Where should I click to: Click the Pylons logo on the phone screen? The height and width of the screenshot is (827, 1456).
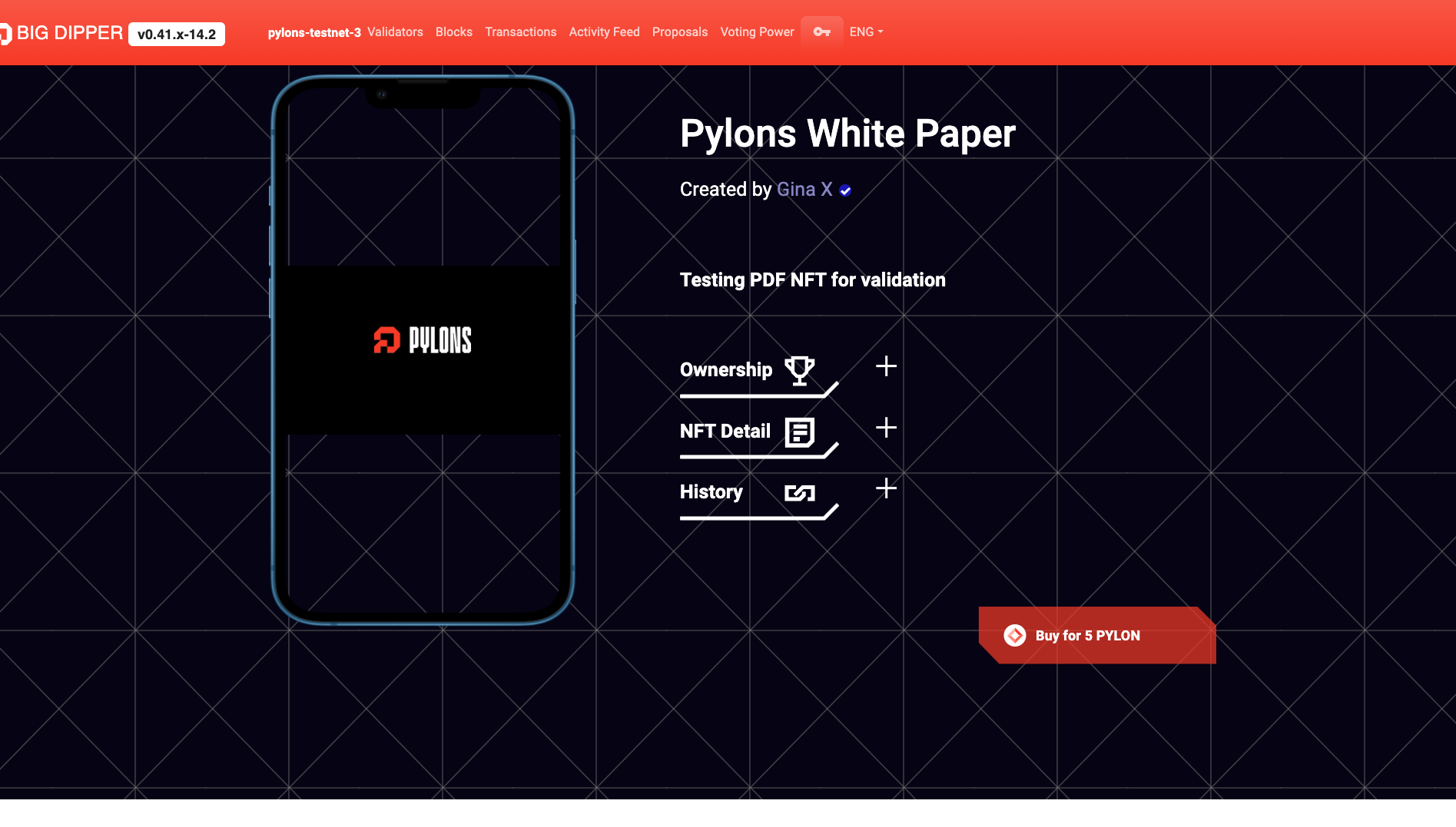(x=421, y=340)
